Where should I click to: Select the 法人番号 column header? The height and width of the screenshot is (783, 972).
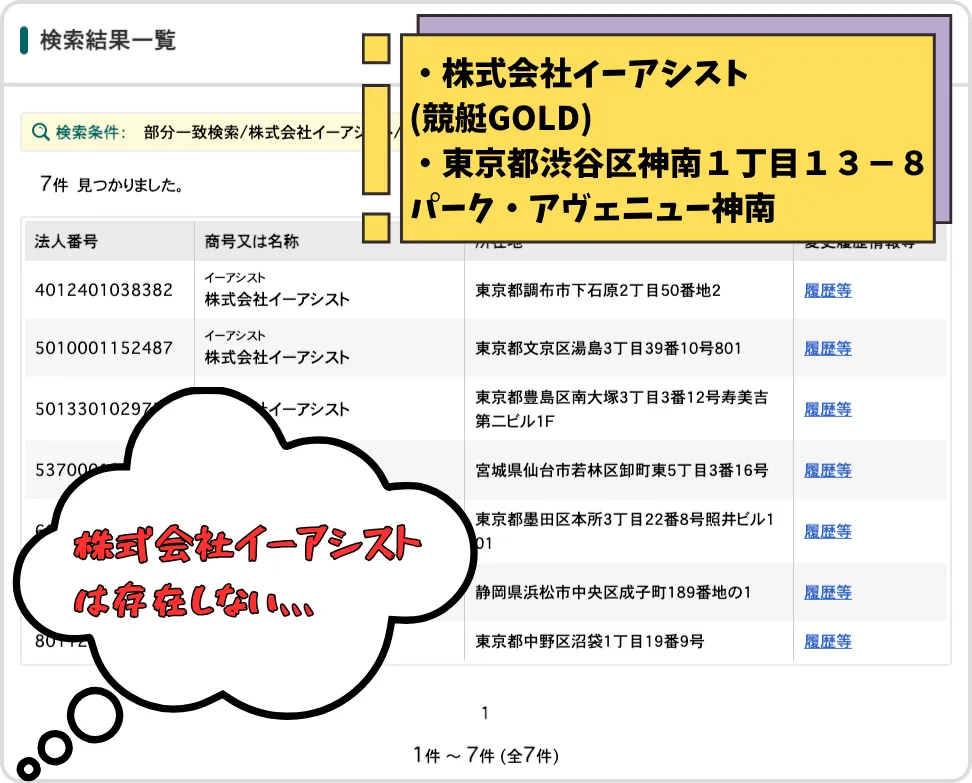pos(65,240)
